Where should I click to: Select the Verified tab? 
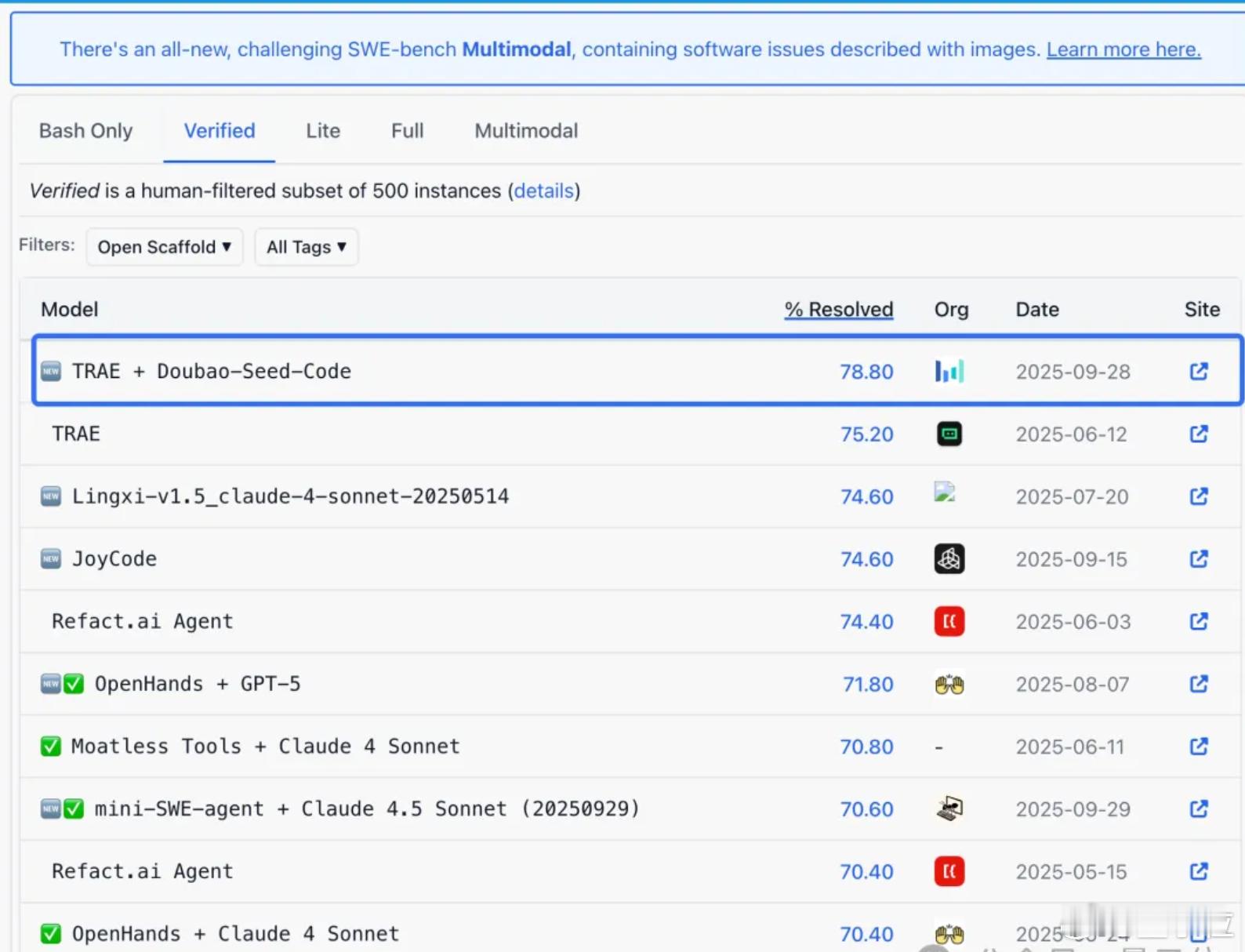pyautogui.click(x=220, y=131)
